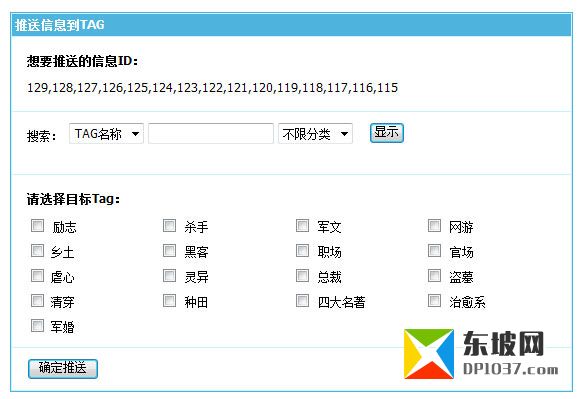Viewport: 579px width, 399px height.
Task: Check the 军婚 tag checkbox
Action: coord(37,326)
